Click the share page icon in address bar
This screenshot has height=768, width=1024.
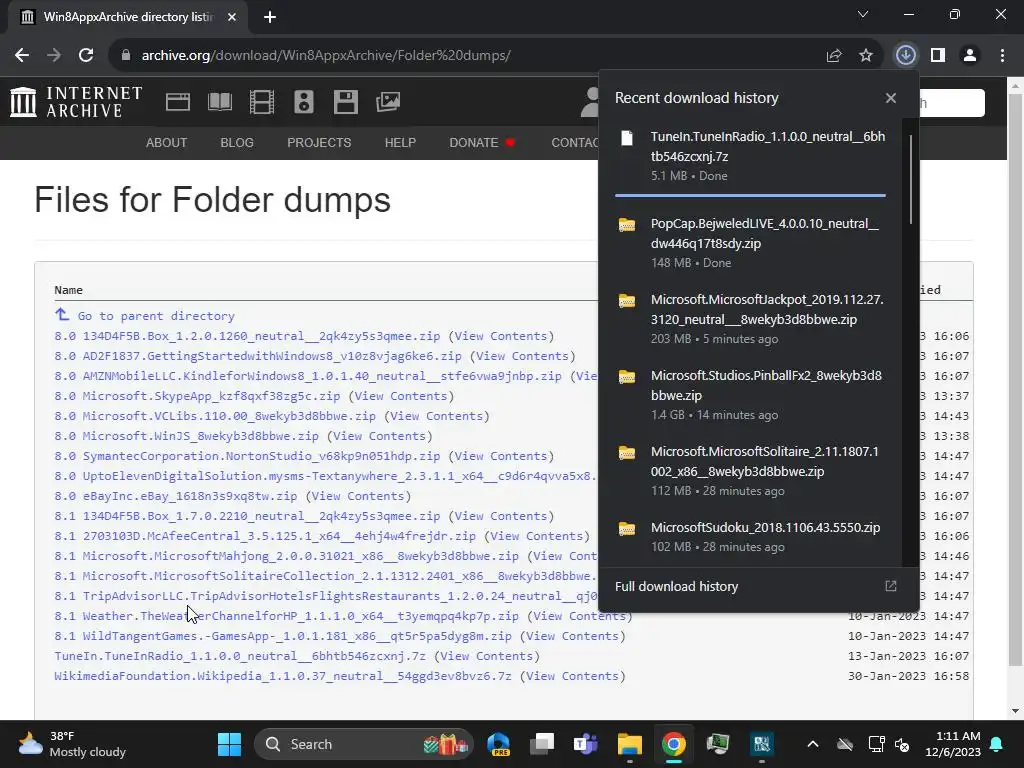tap(834, 56)
